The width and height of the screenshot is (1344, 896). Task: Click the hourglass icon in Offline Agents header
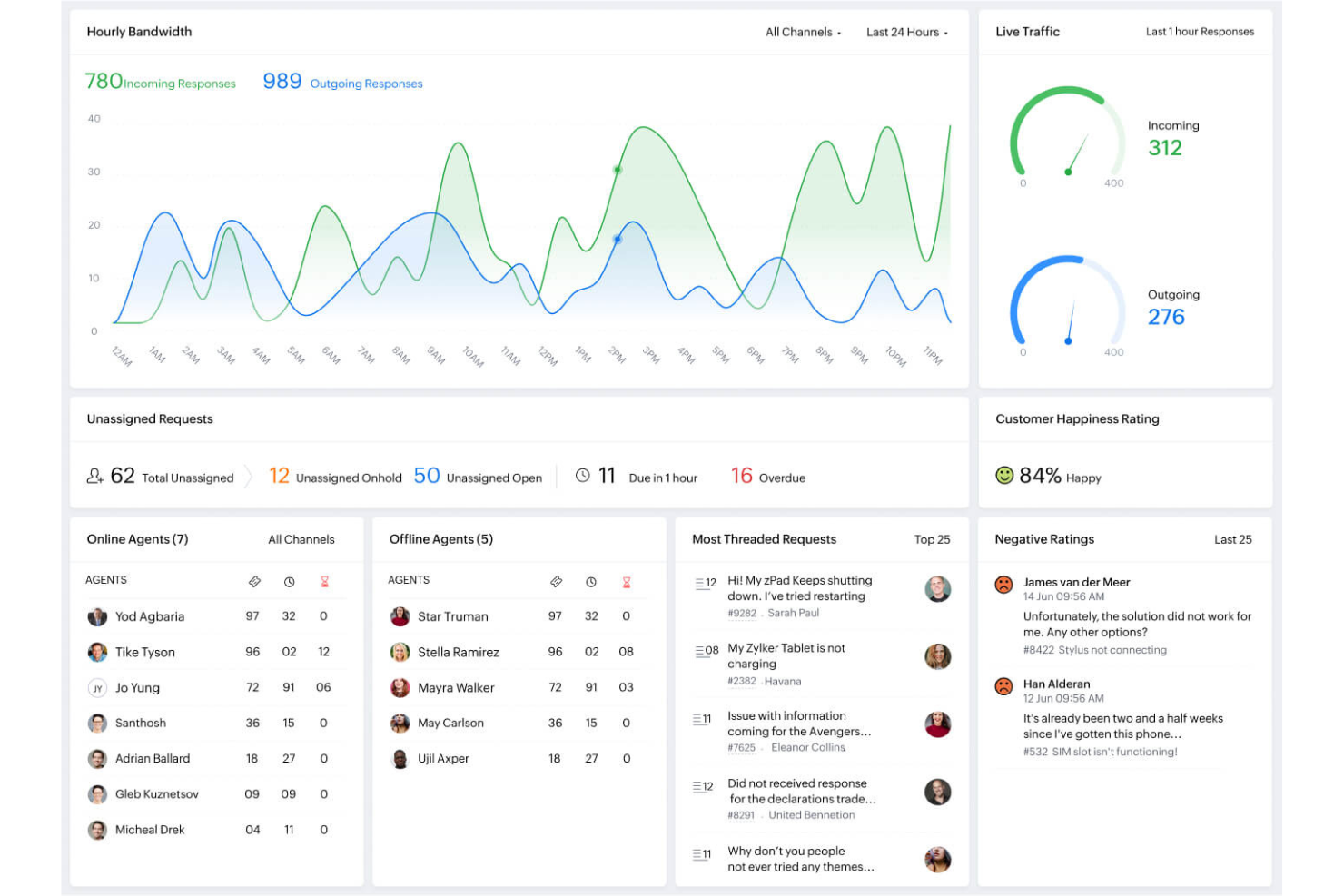627,581
